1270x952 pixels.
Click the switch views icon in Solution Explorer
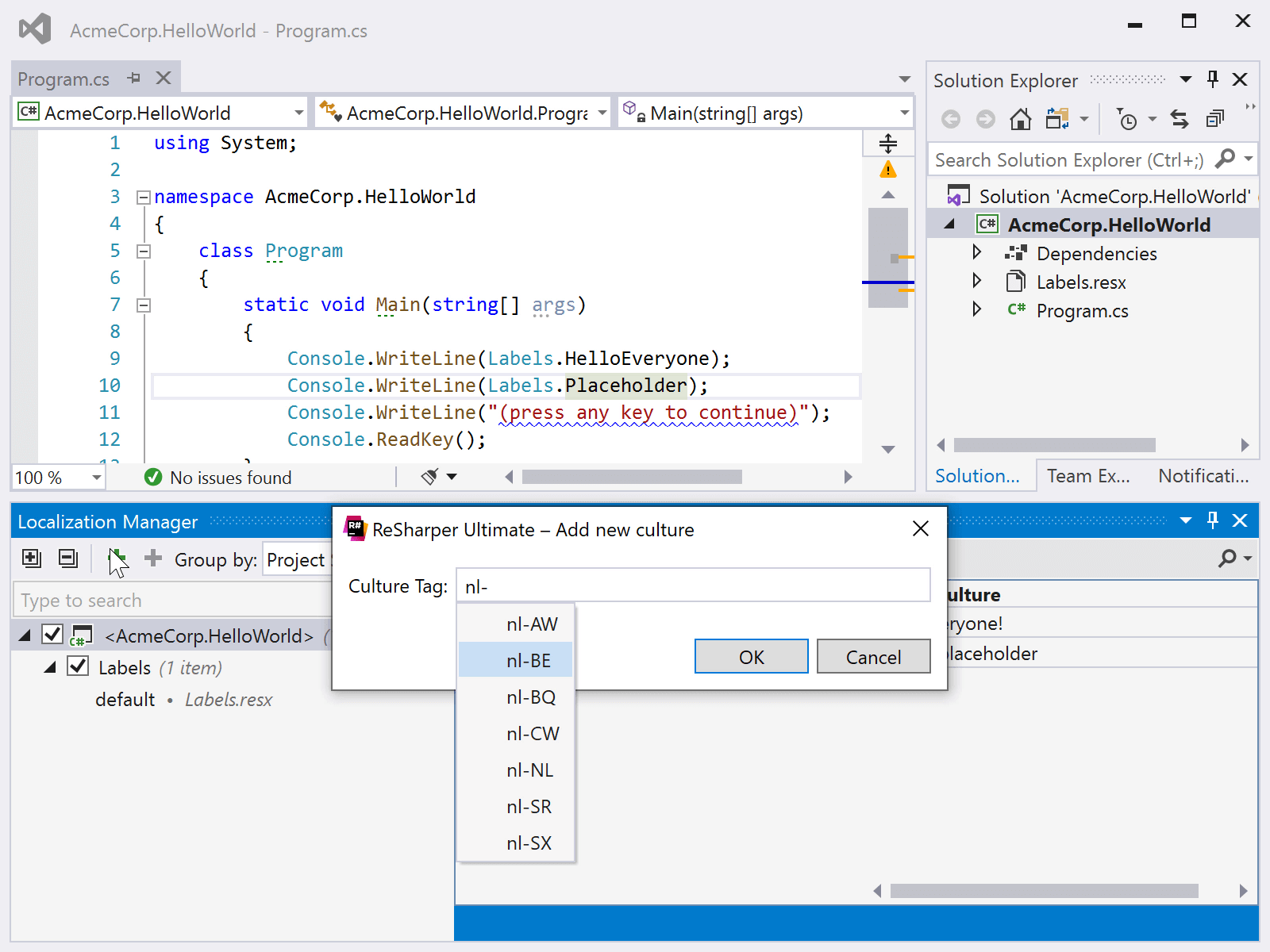(1057, 119)
